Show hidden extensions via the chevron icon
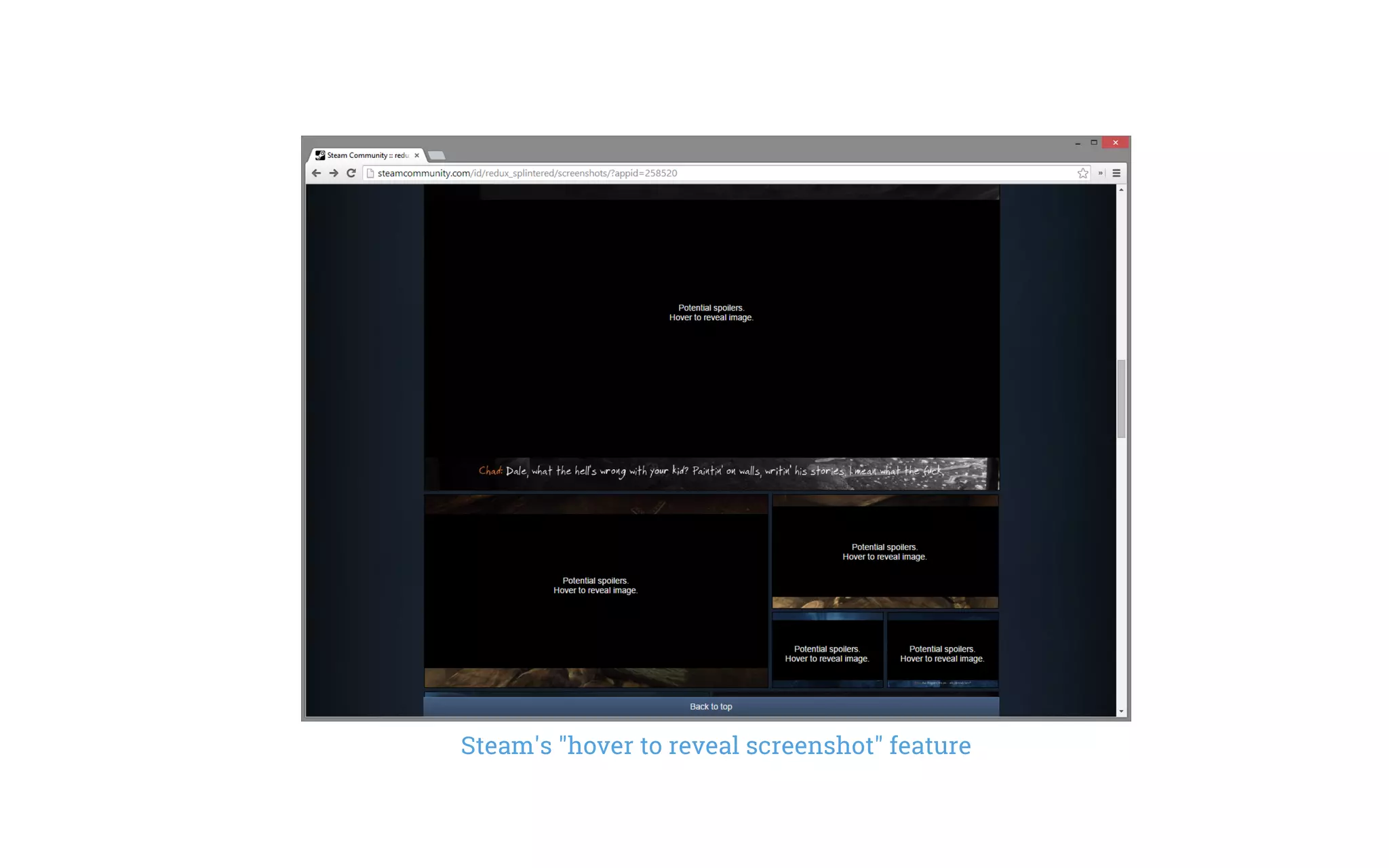The image size is (1389, 868). [1100, 173]
